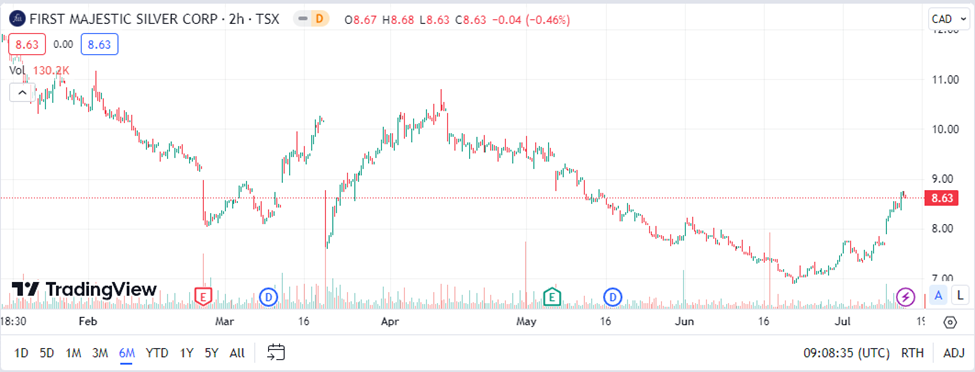The height and width of the screenshot is (372, 975).
Task: Open the green E earnings marker in May
Action: pos(552,297)
